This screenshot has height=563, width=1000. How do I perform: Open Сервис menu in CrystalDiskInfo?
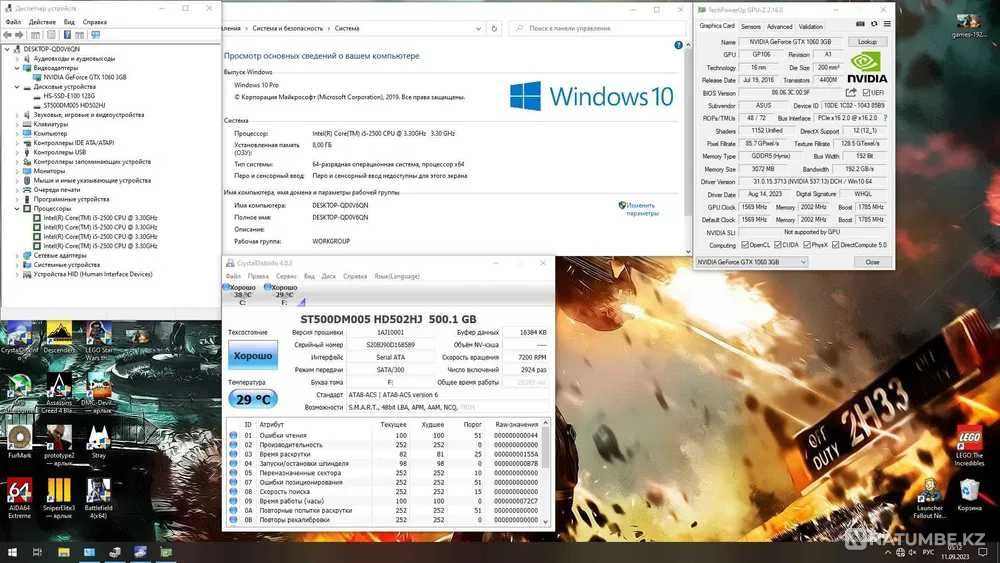pyautogui.click(x=286, y=276)
